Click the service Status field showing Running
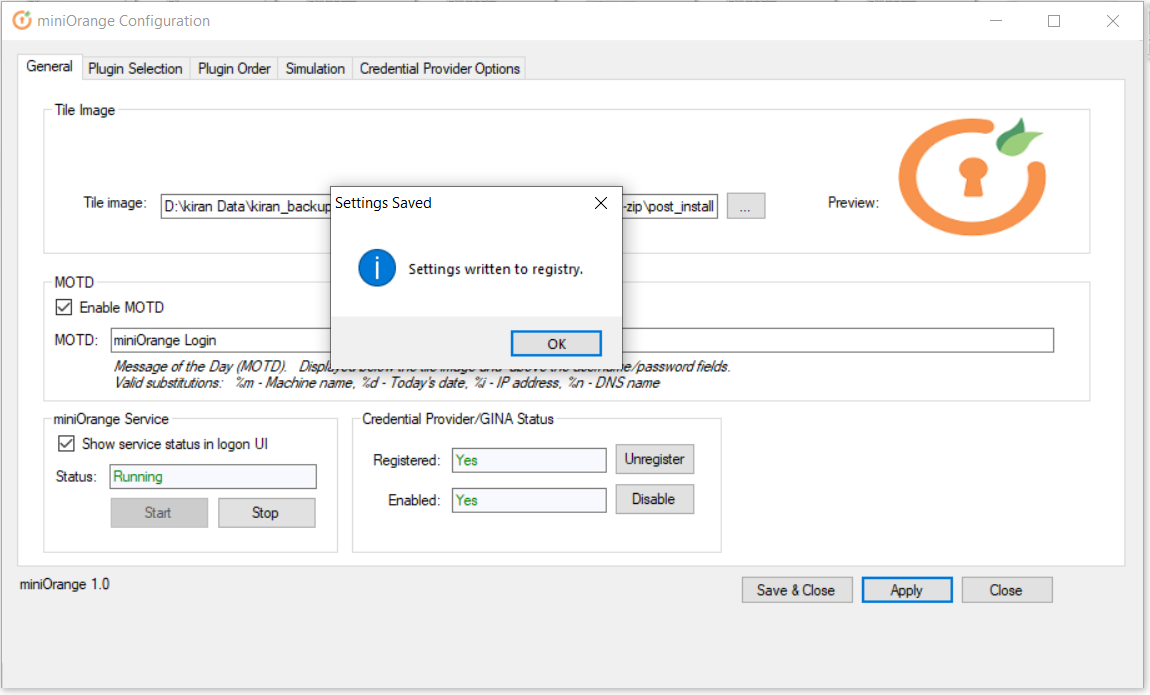The width and height of the screenshot is (1150, 695). pyautogui.click(x=213, y=477)
